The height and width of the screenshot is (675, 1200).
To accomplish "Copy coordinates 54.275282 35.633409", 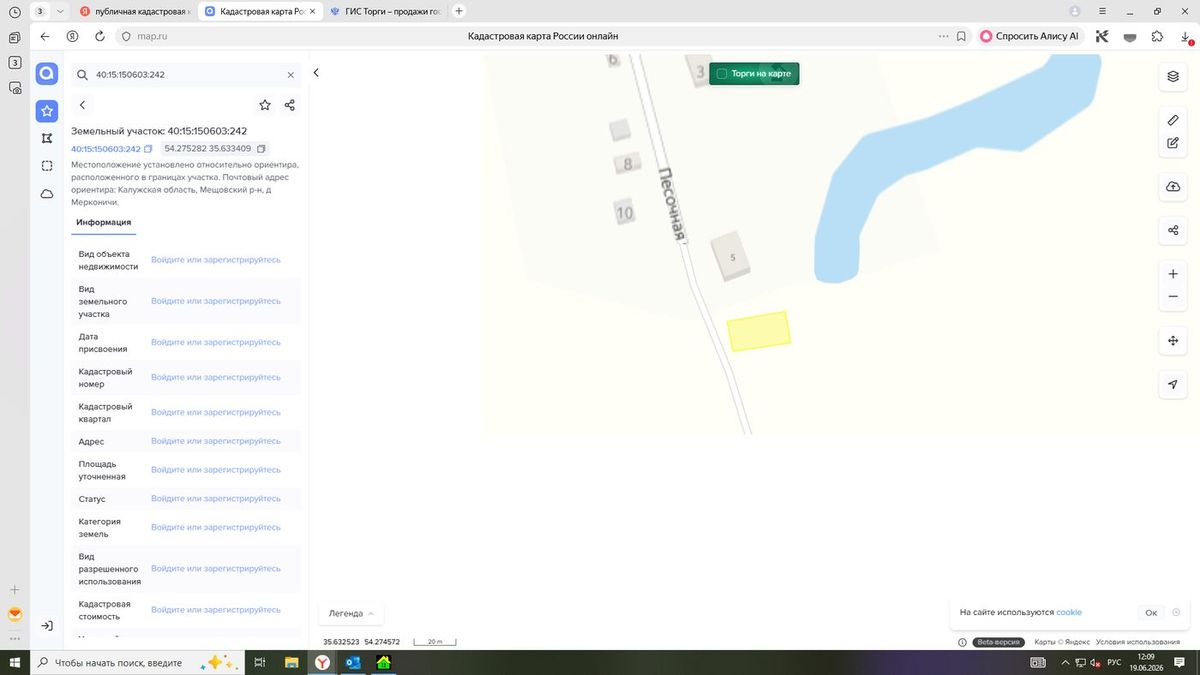I will (x=261, y=149).
